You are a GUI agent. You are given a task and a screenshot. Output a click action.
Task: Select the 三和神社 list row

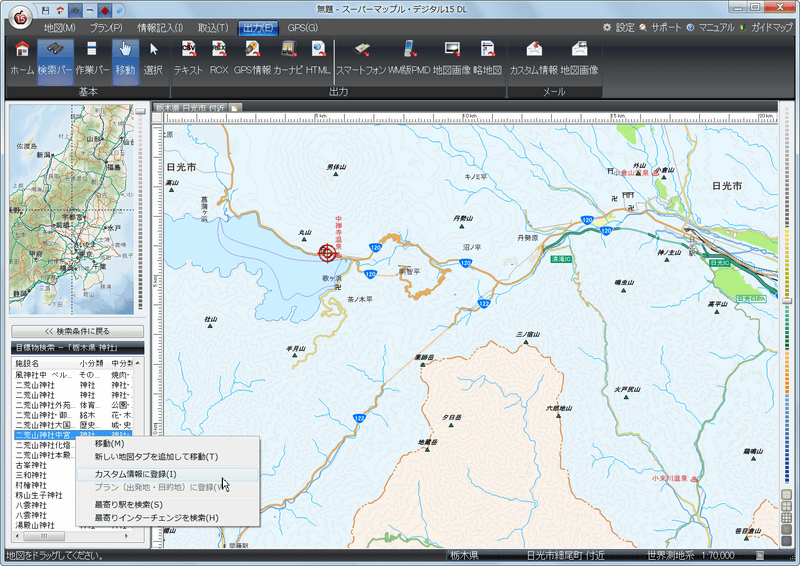[45, 475]
